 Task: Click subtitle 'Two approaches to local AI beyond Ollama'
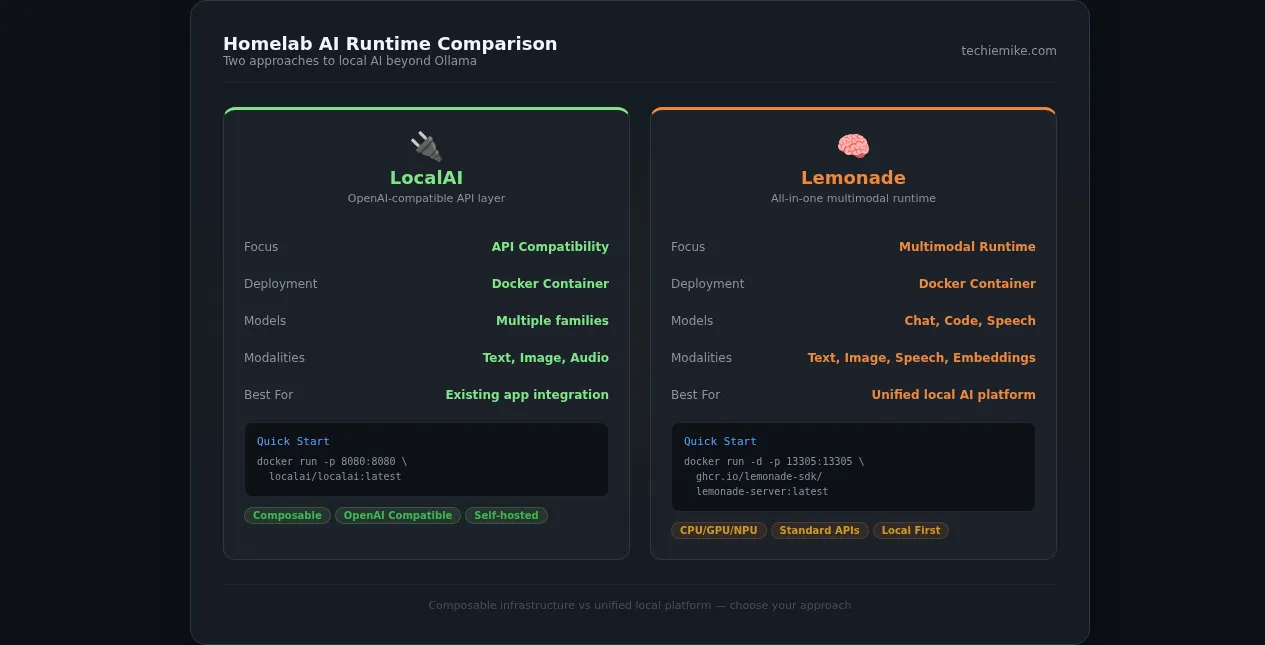(x=350, y=61)
